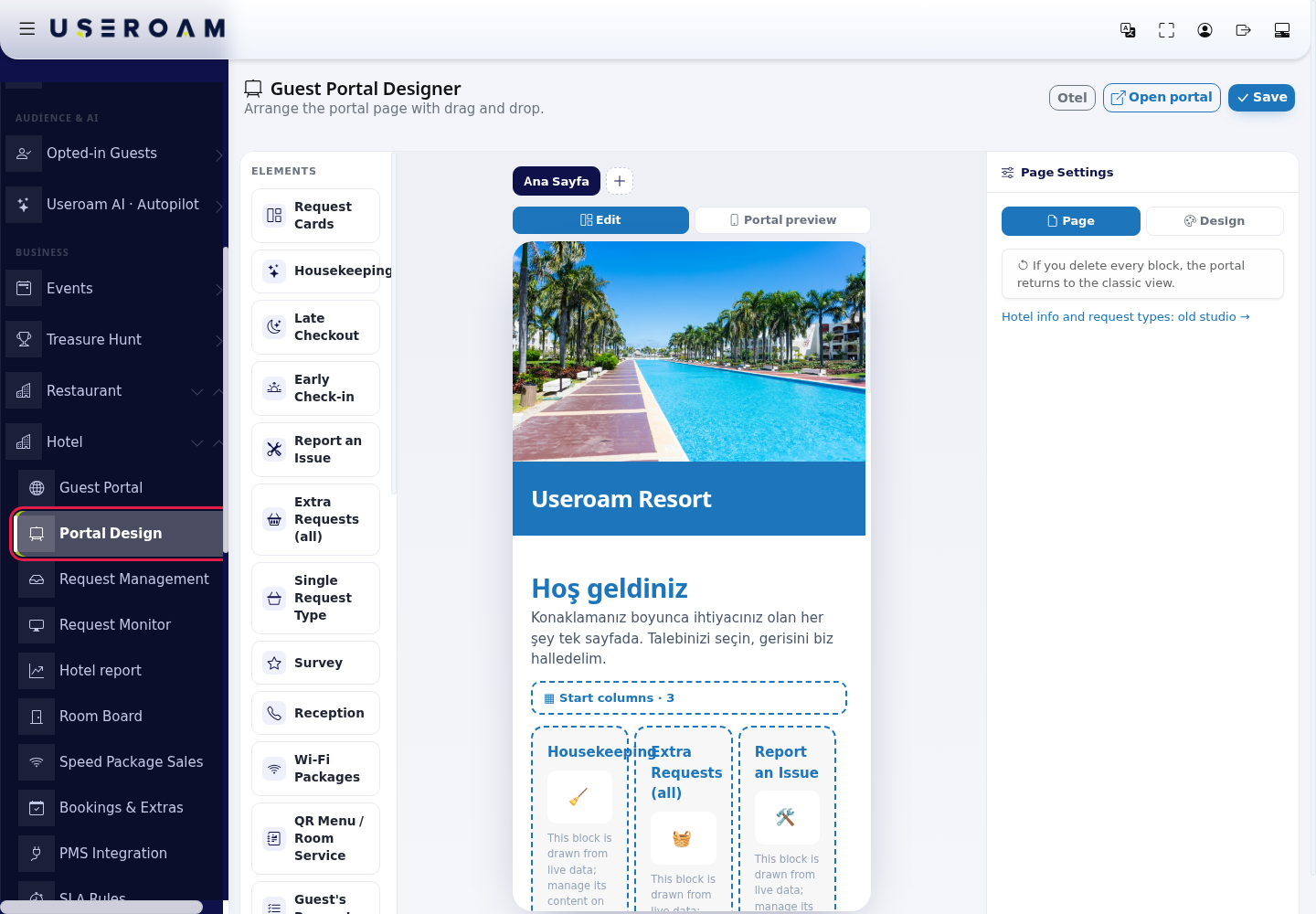Screen dimensions: 1316x914
Task: Select the Report an Issue element
Action: pos(315,450)
